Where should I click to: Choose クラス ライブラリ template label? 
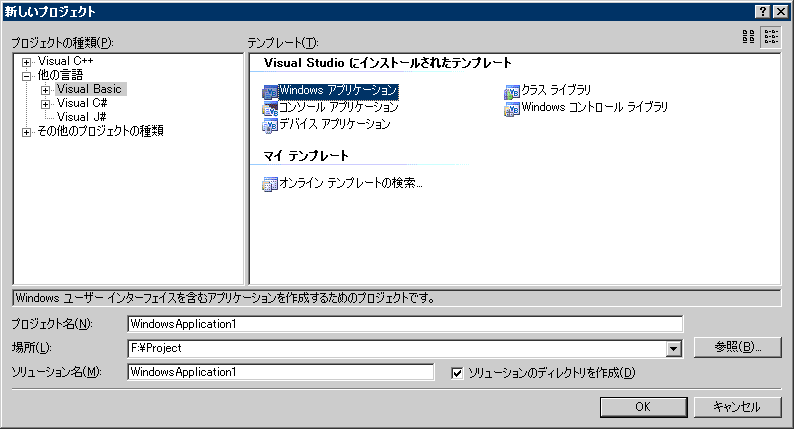tap(556, 90)
